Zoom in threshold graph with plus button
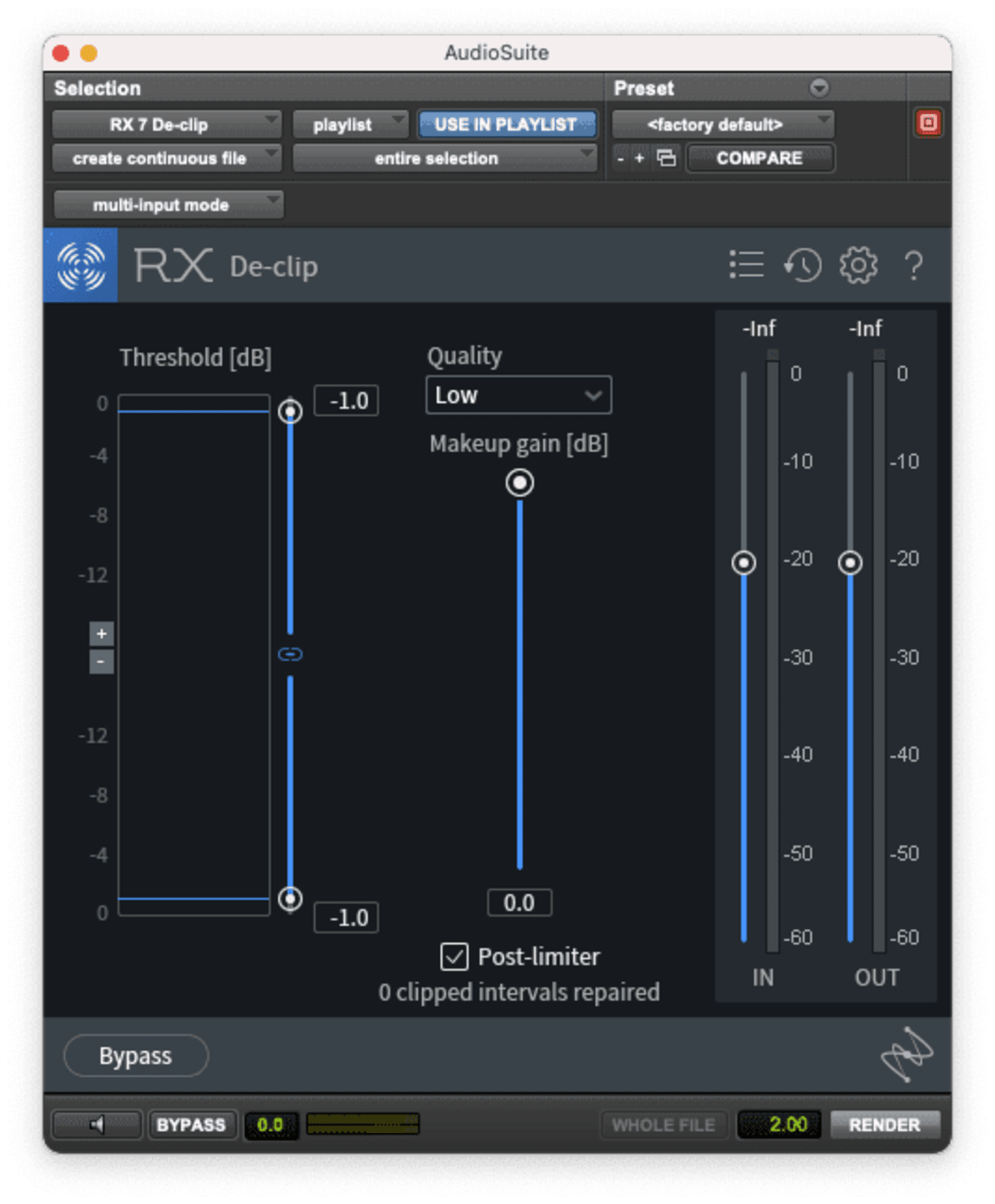995x1204 pixels. point(102,633)
